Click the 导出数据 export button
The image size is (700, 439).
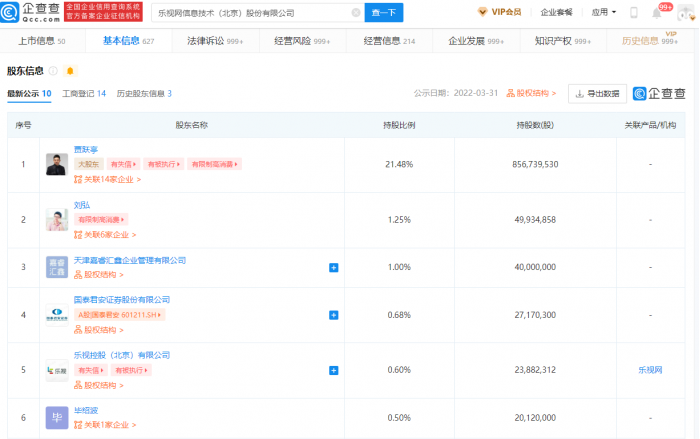click(x=597, y=94)
